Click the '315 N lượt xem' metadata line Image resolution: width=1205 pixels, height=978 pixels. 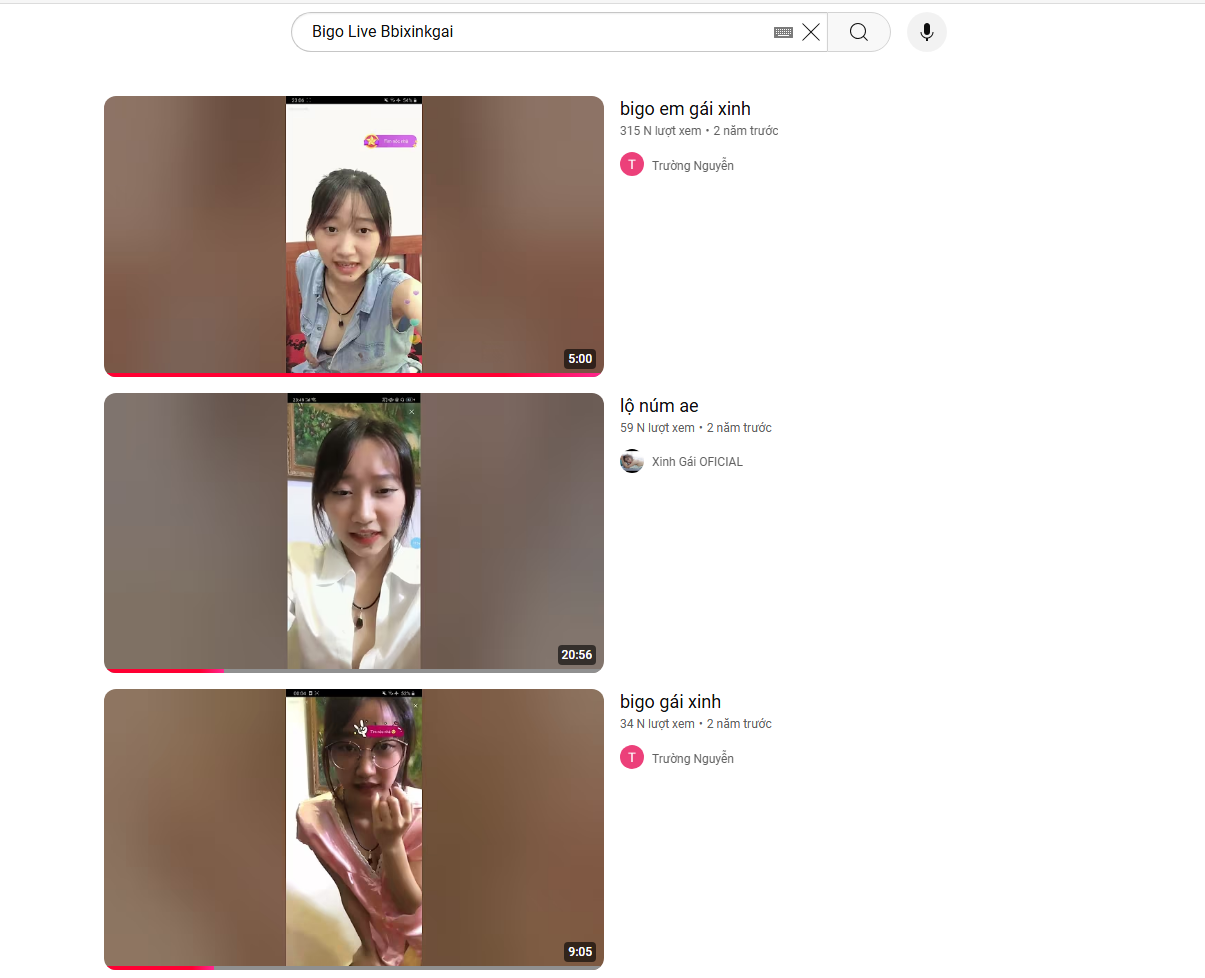coord(660,131)
